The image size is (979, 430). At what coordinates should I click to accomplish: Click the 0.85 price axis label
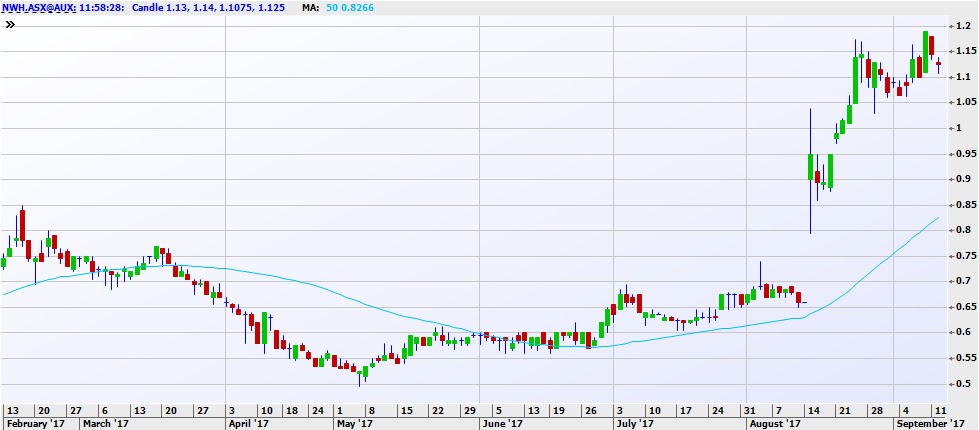tap(965, 205)
